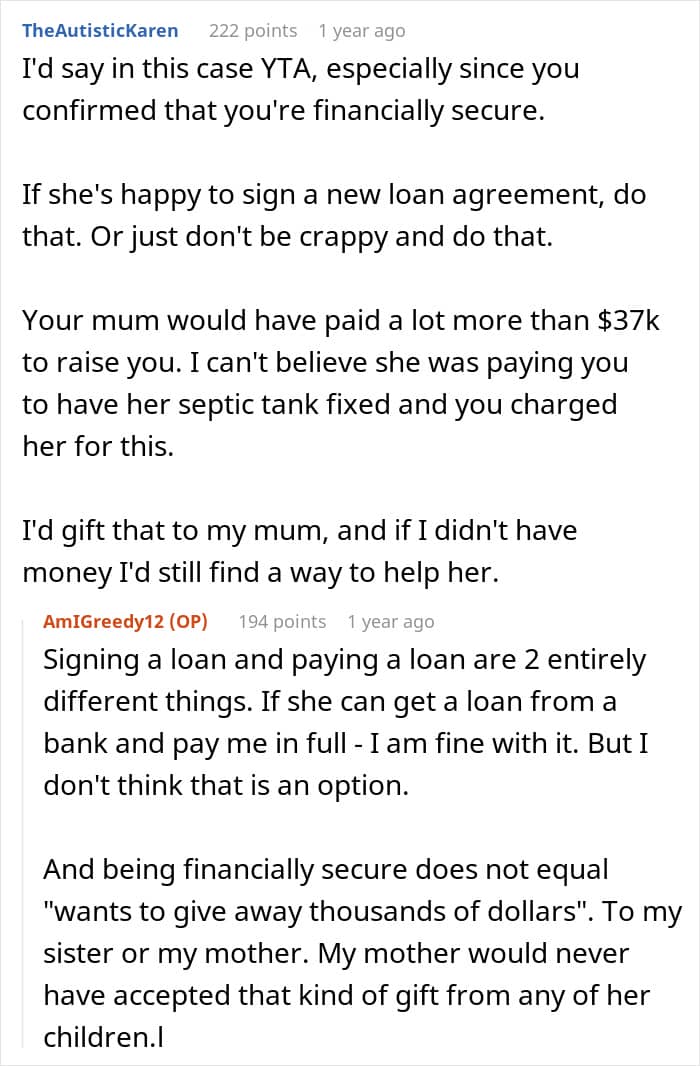This screenshot has height=1066, width=700.
Task: Click the top comment's '1 year ago' timestamp
Action: (361, 31)
